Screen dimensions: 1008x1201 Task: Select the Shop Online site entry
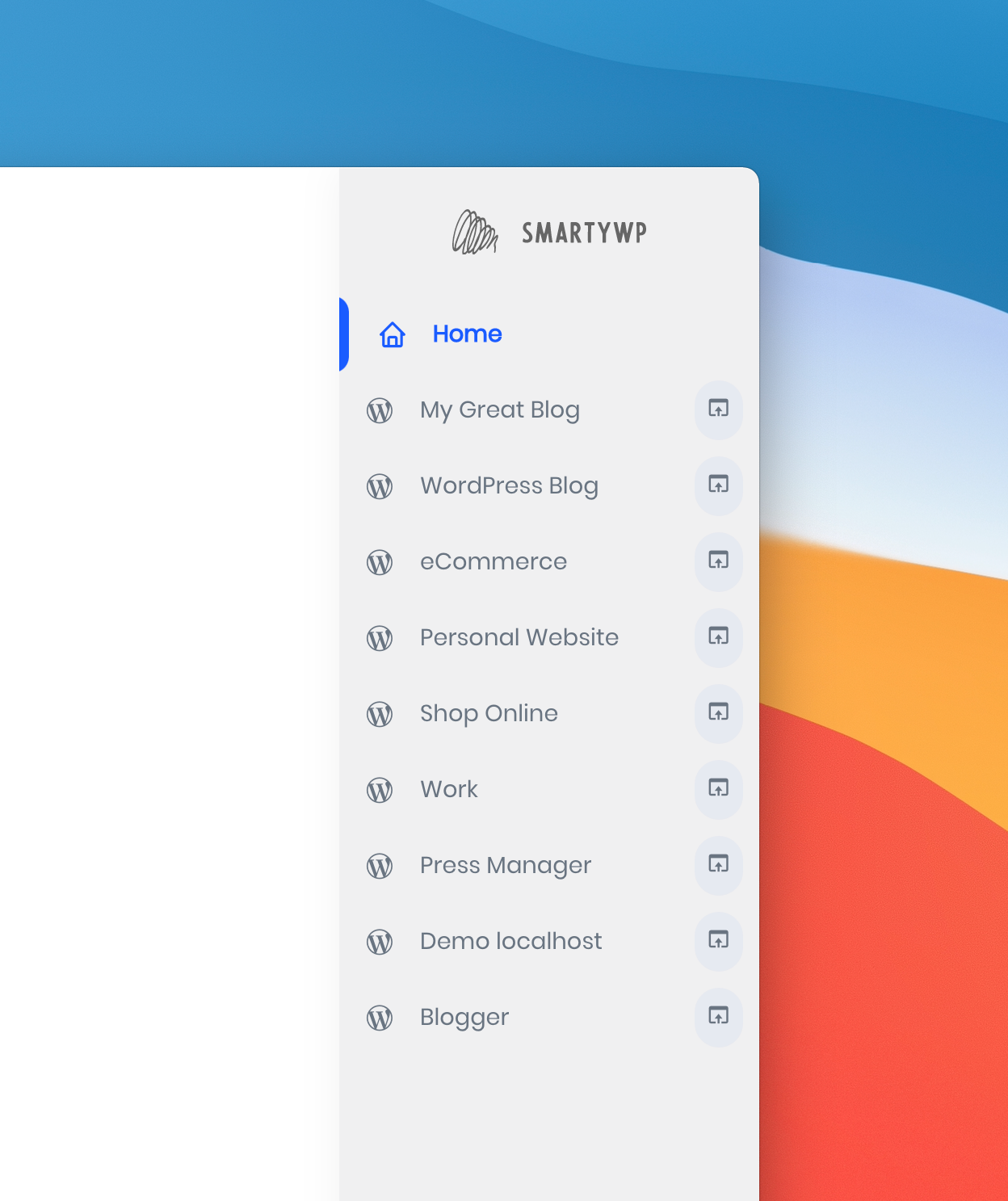(489, 714)
